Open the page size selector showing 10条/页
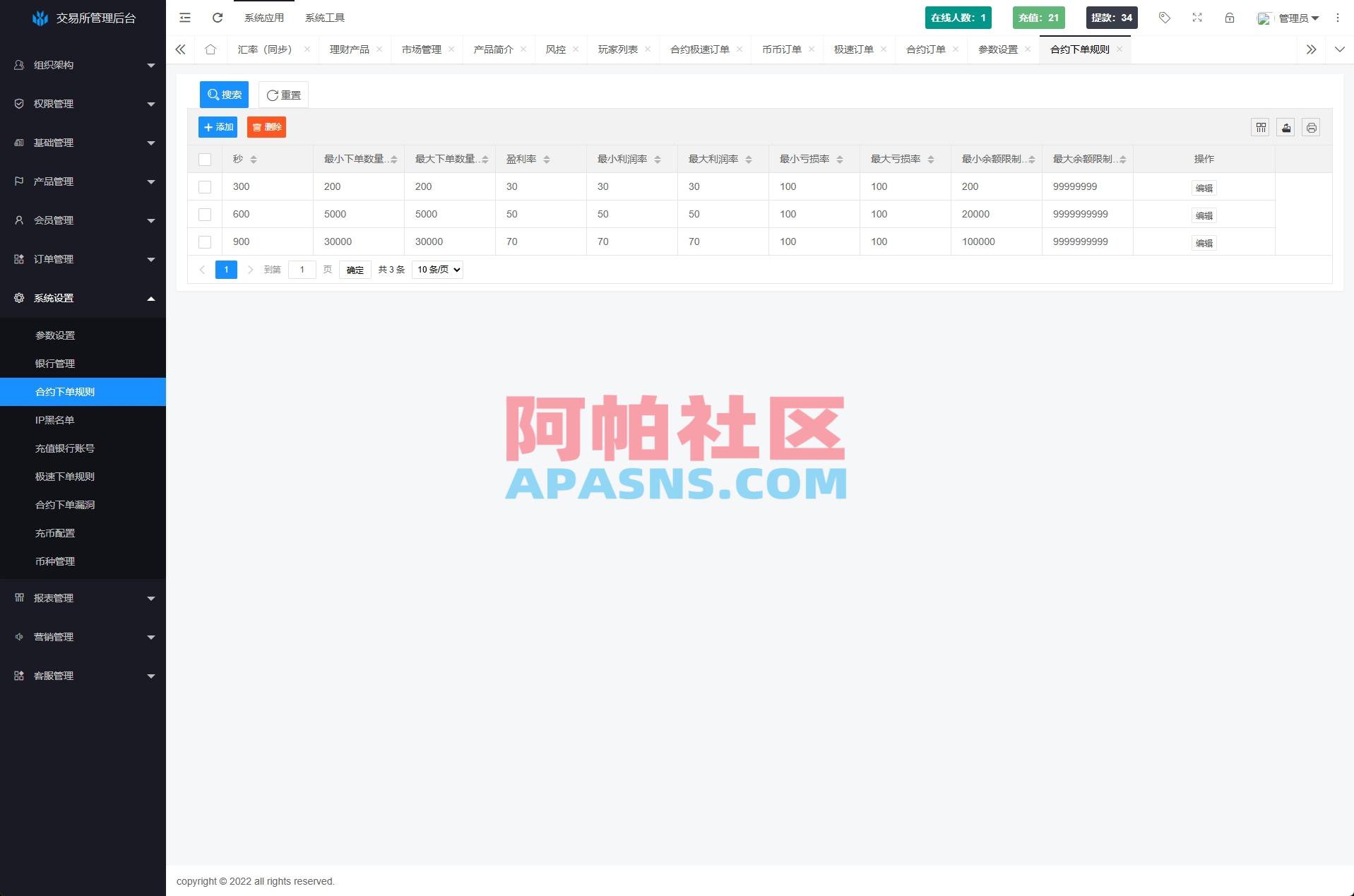1354x896 pixels. (437, 269)
